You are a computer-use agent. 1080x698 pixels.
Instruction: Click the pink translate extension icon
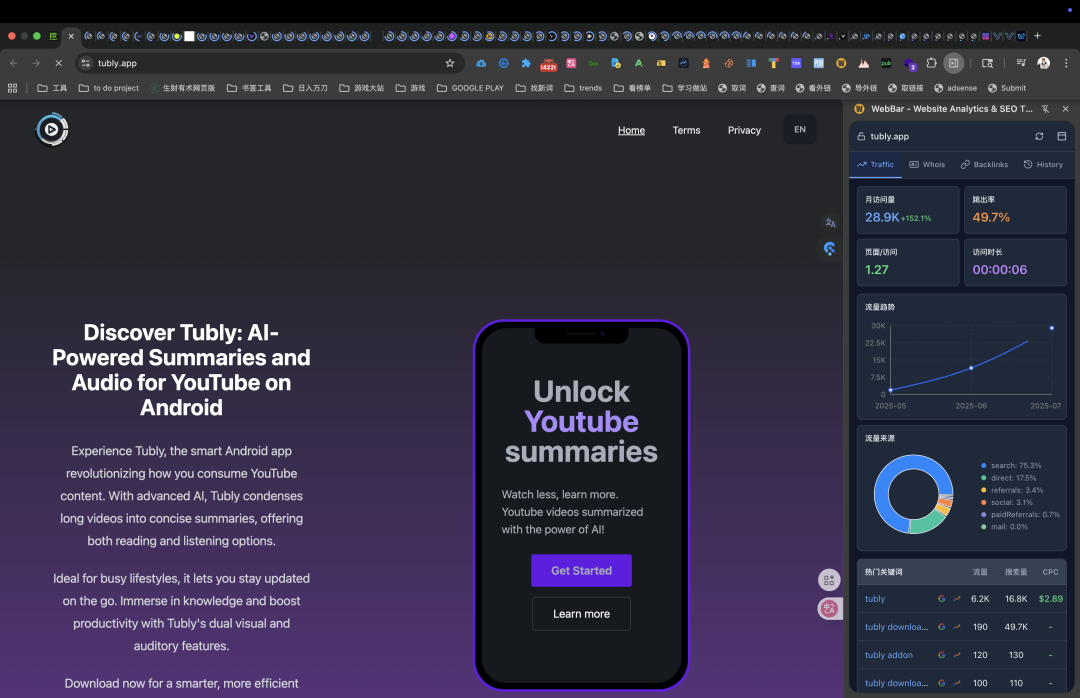coord(571,63)
